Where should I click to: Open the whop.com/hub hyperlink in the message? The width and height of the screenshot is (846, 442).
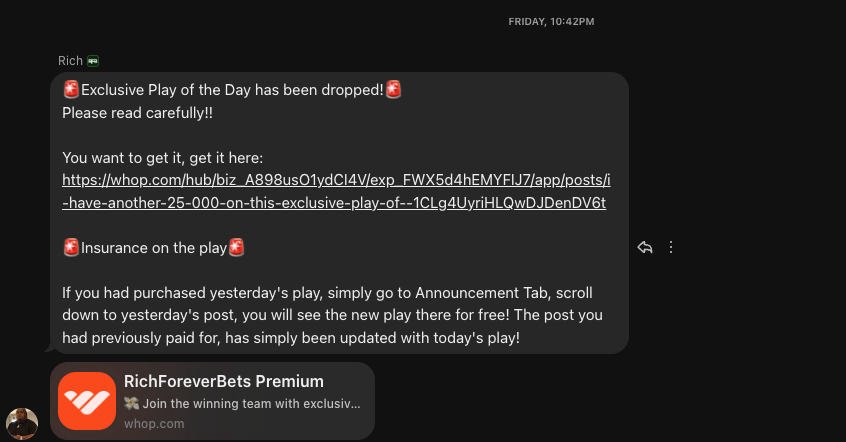click(334, 191)
